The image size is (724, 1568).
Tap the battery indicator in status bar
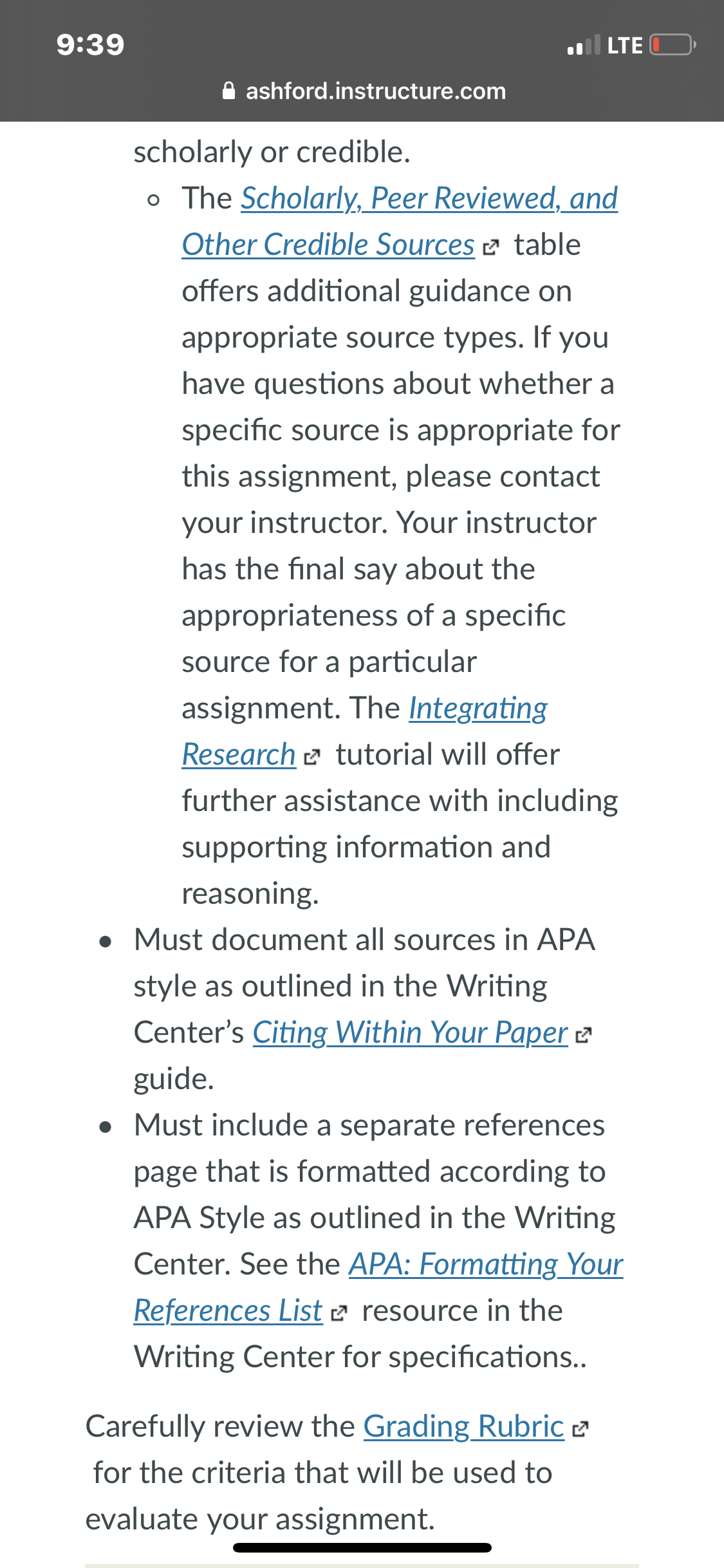click(673, 45)
